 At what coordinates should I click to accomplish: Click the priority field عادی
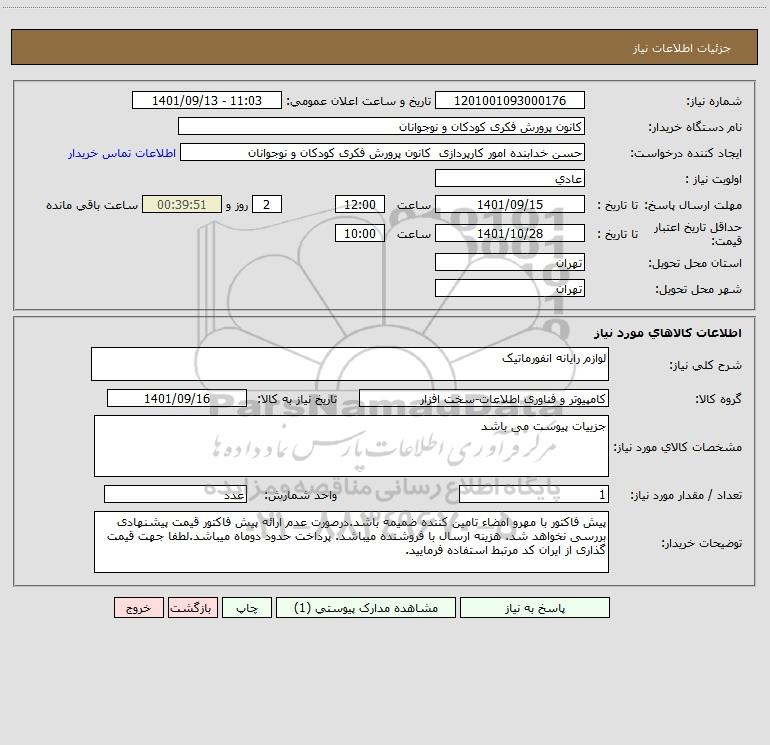click(x=510, y=178)
